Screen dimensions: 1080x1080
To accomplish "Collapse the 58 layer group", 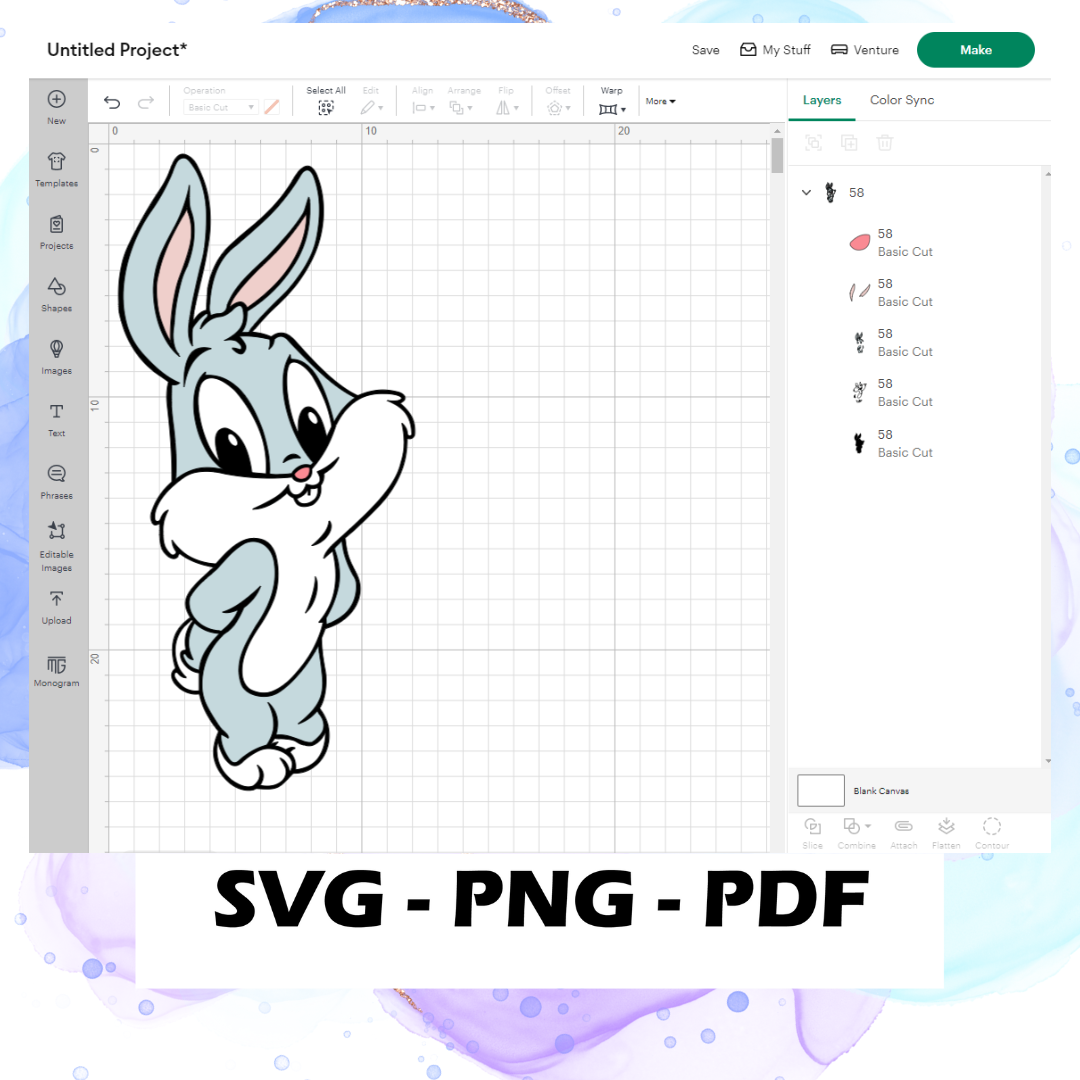I will [806, 193].
